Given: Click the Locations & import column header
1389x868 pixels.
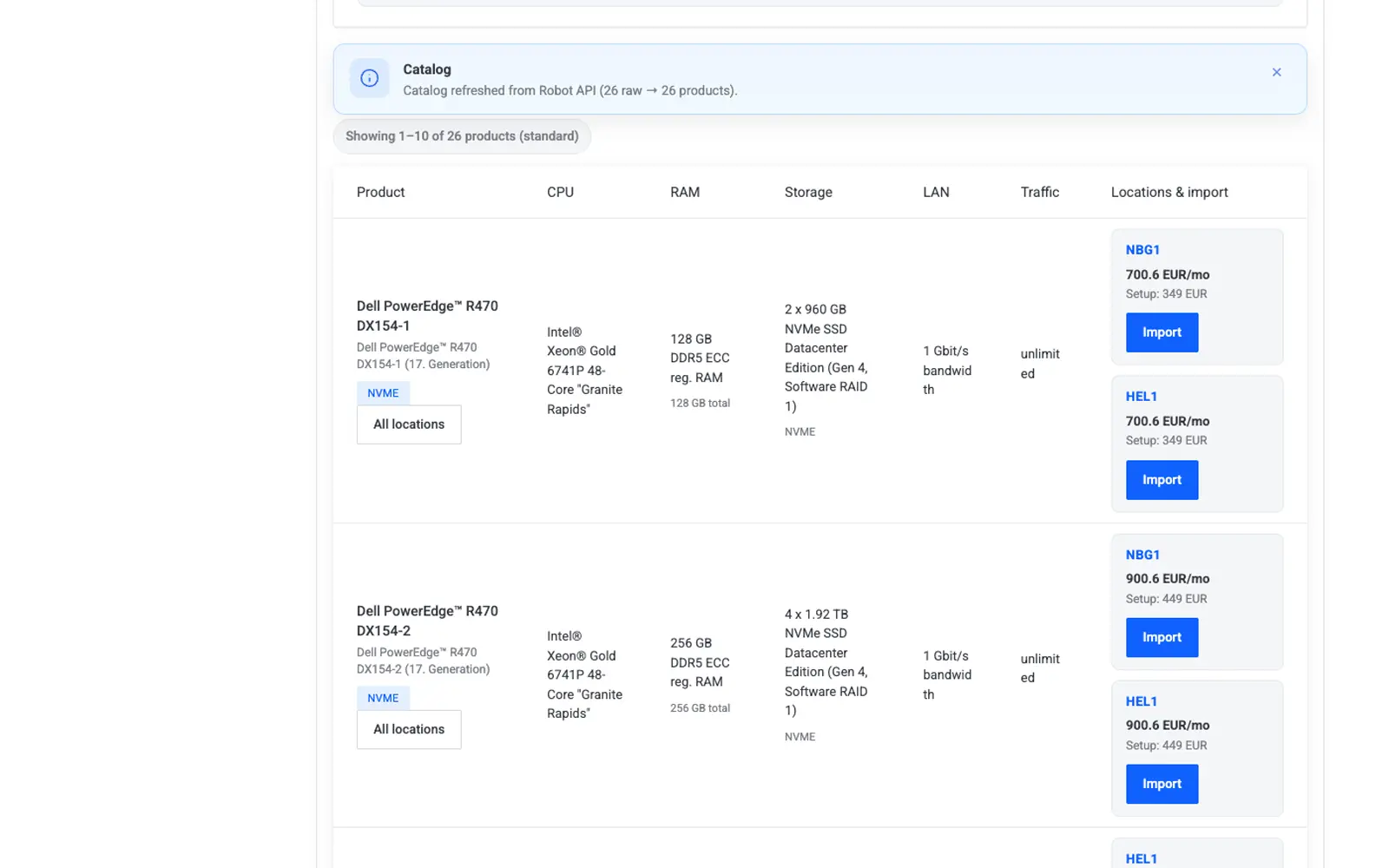Looking at the screenshot, I should point(1169,192).
